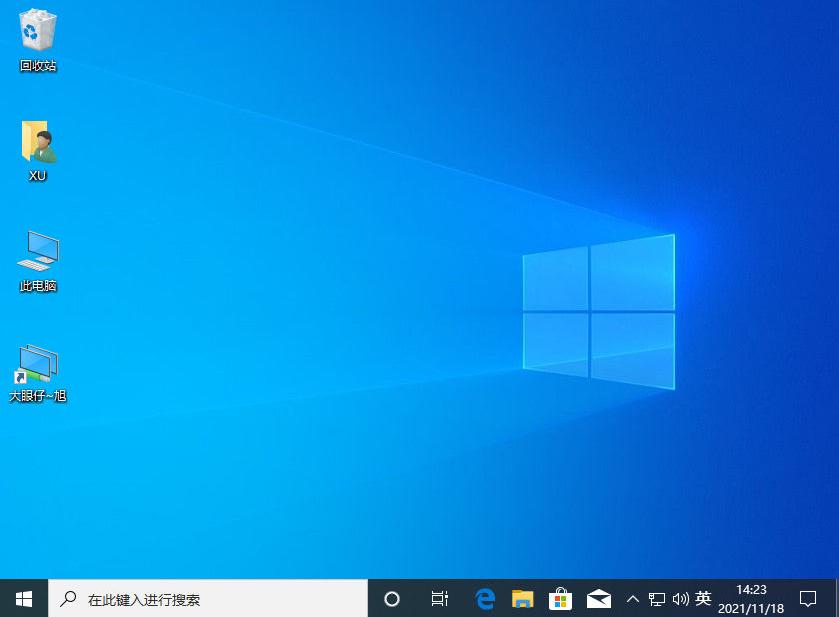Click the taskbar search box
This screenshot has width=839, height=617.
click(200, 598)
